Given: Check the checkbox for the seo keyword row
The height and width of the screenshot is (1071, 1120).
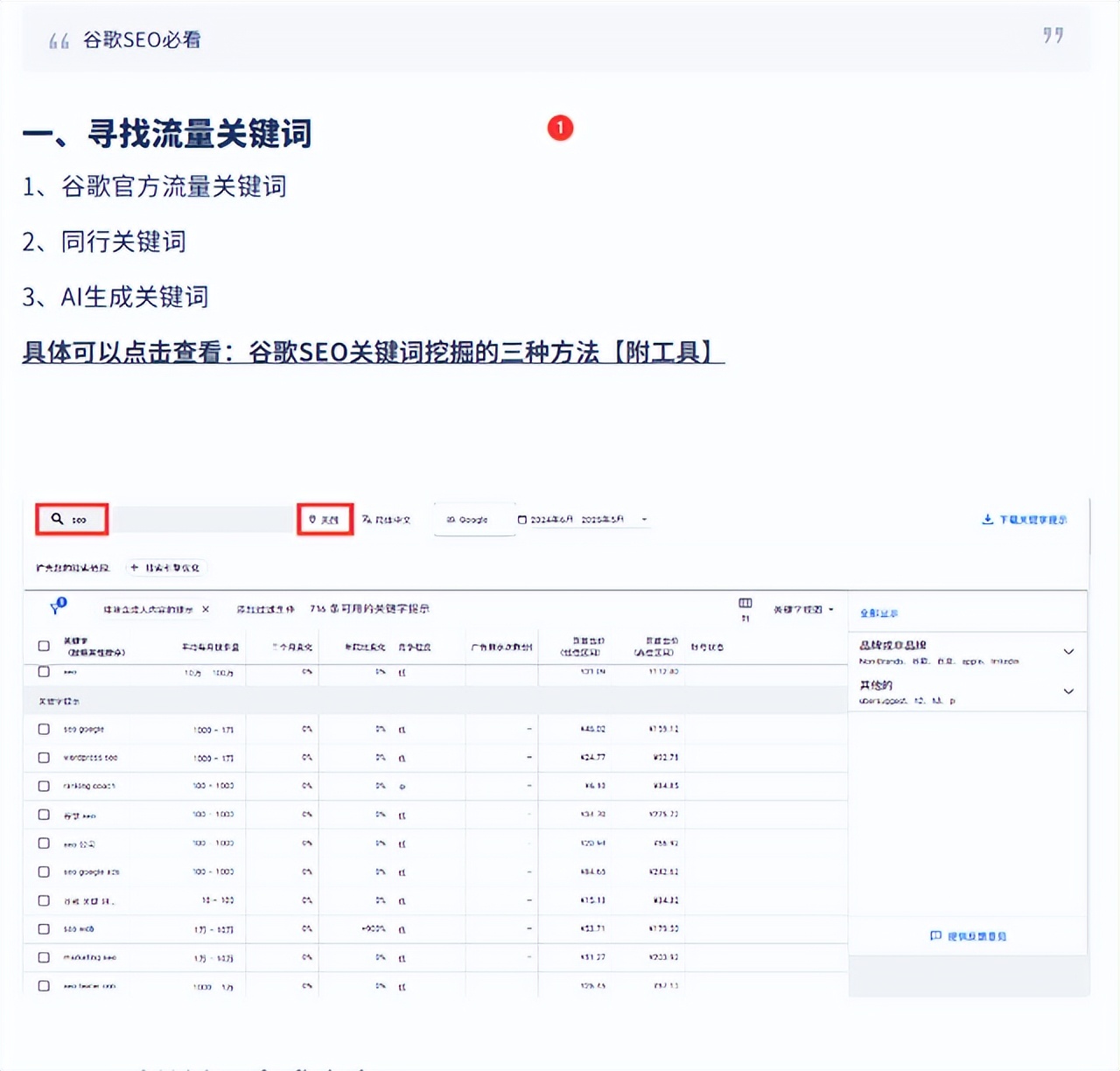Looking at the screenshot, I should [x=43, y=672].
